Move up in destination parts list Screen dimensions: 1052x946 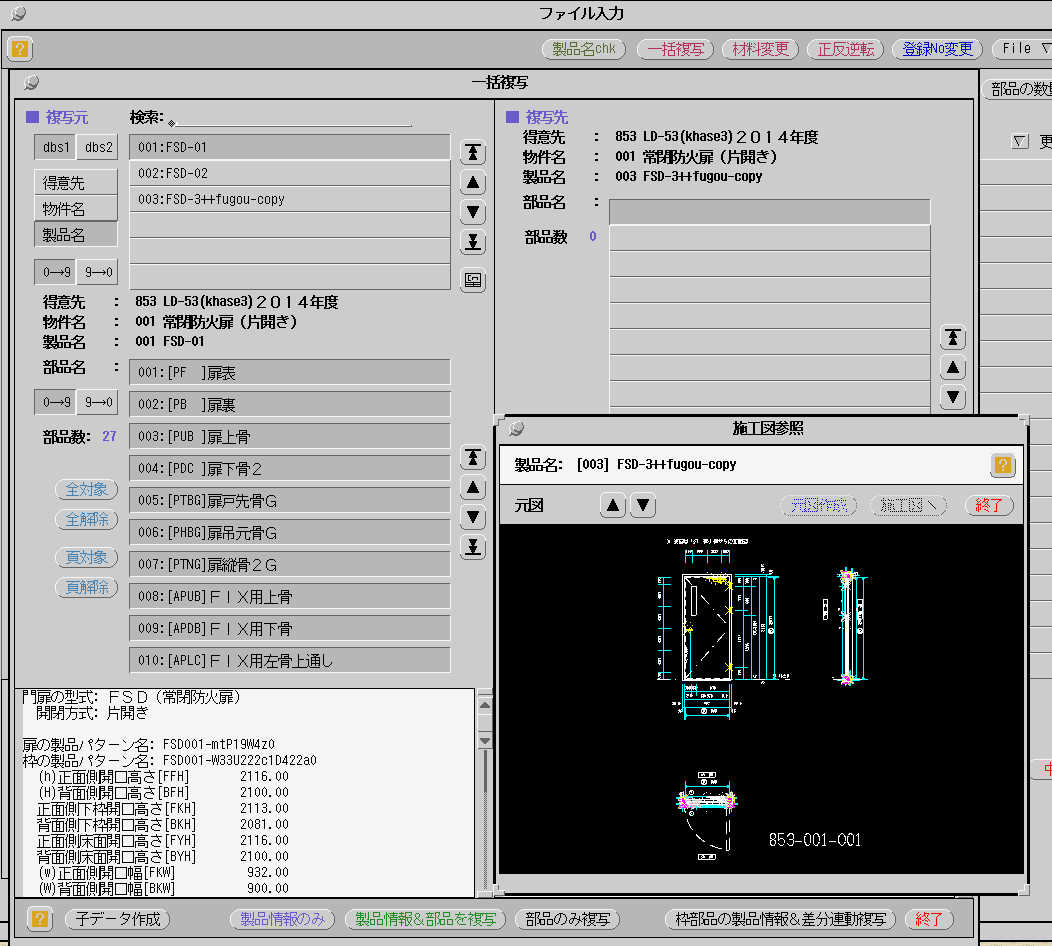point(953,368)
